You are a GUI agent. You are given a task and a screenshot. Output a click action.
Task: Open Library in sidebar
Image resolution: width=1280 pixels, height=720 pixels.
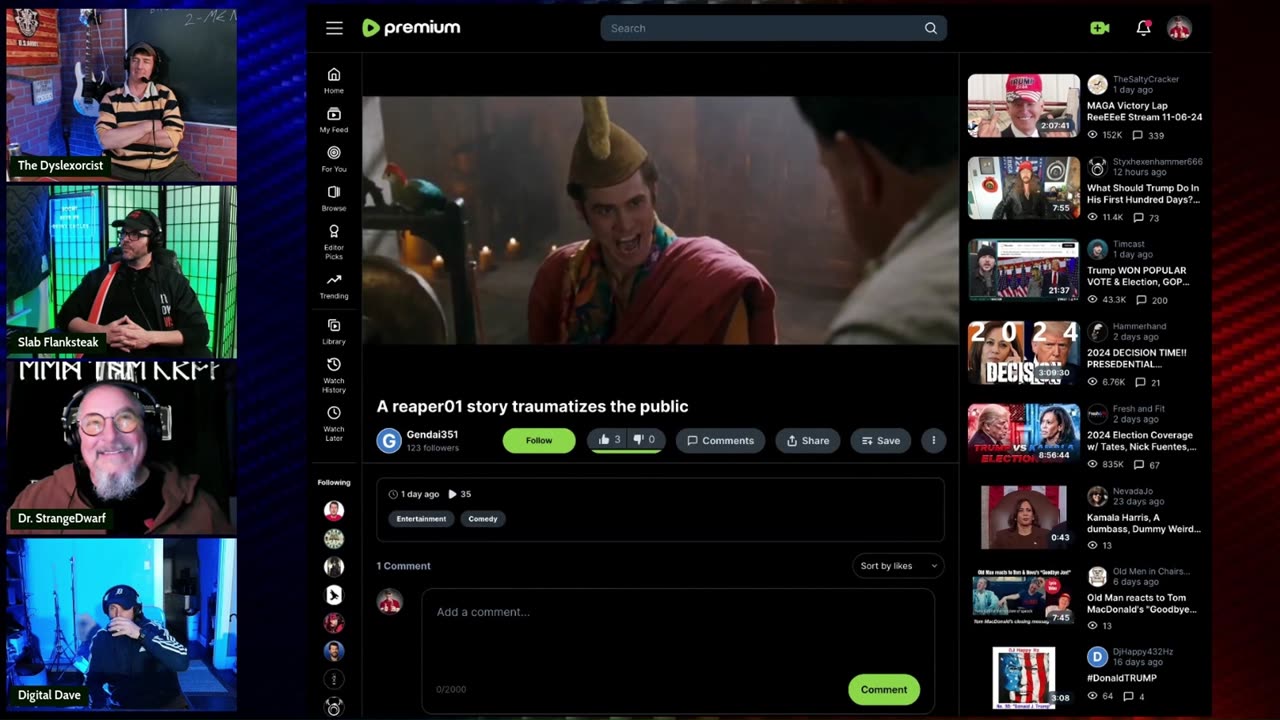click(x=334, y=331)
